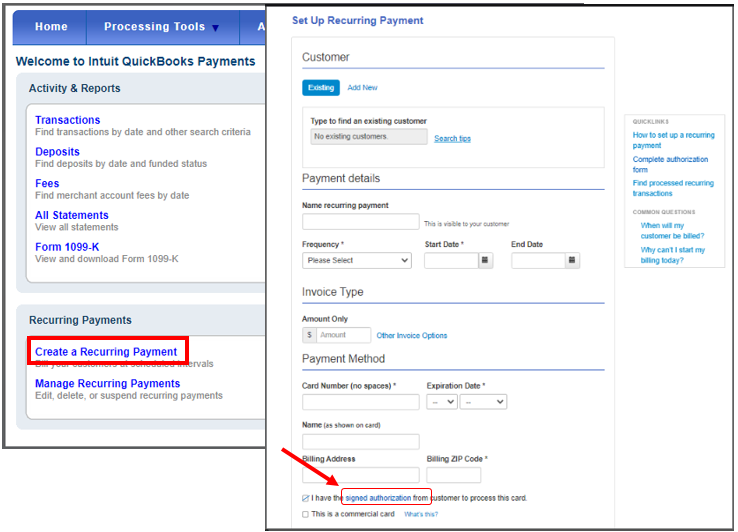This screenshot has height=532, width=738.
Task: Open Complete authorization form quicklink
Action: click(x=670, y=164)
